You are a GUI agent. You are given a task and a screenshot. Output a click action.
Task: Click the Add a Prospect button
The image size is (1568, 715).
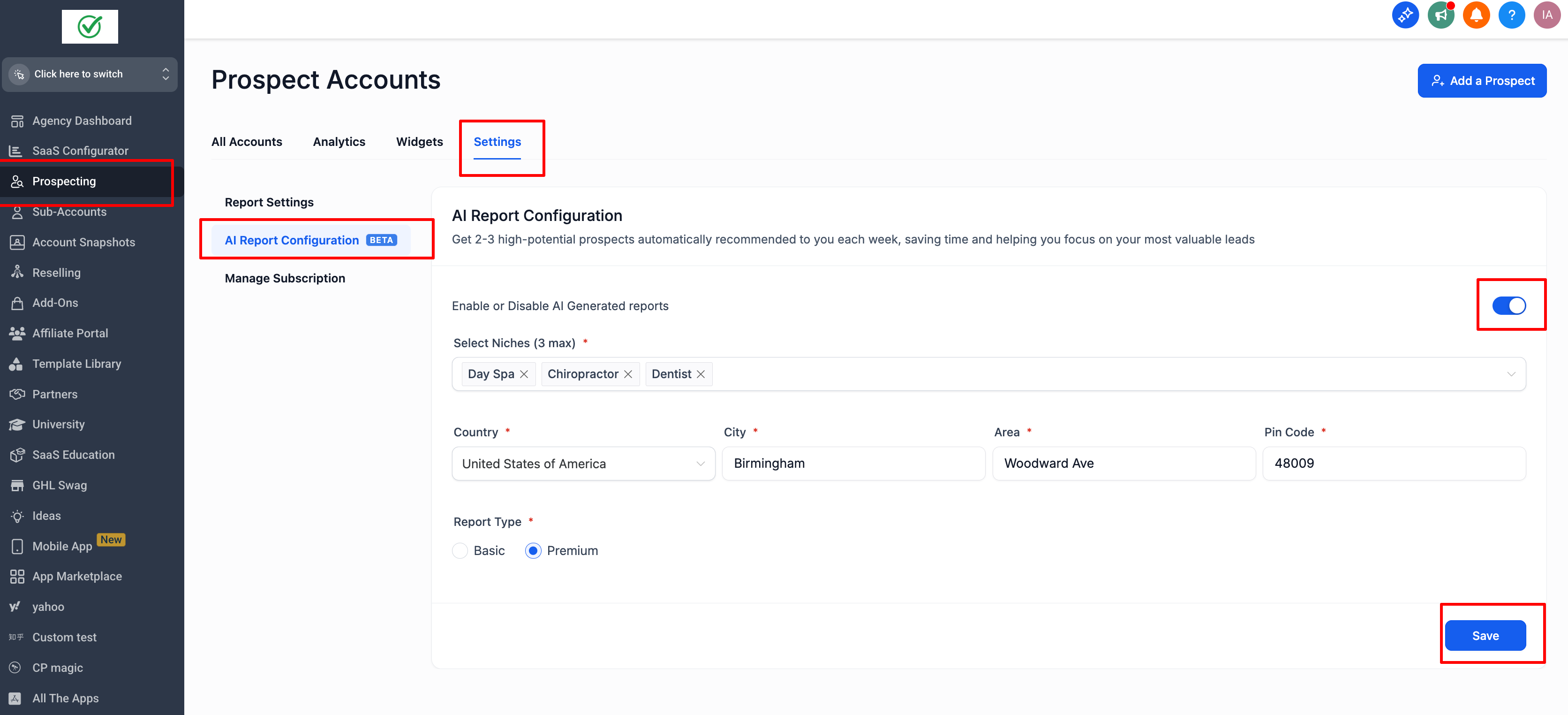[x=1482, y=81]
